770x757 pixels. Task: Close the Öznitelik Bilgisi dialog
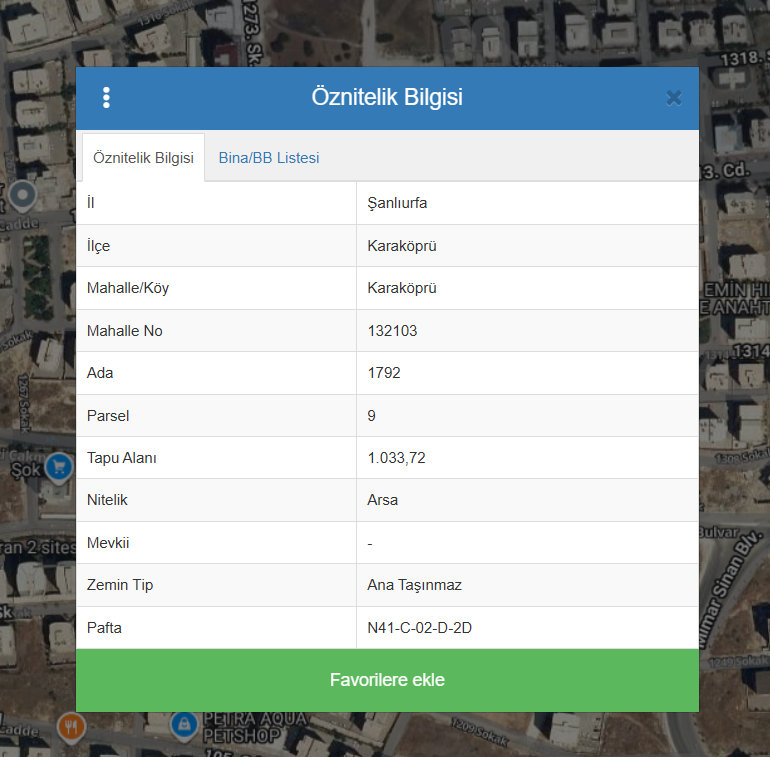tap(673, 97)
